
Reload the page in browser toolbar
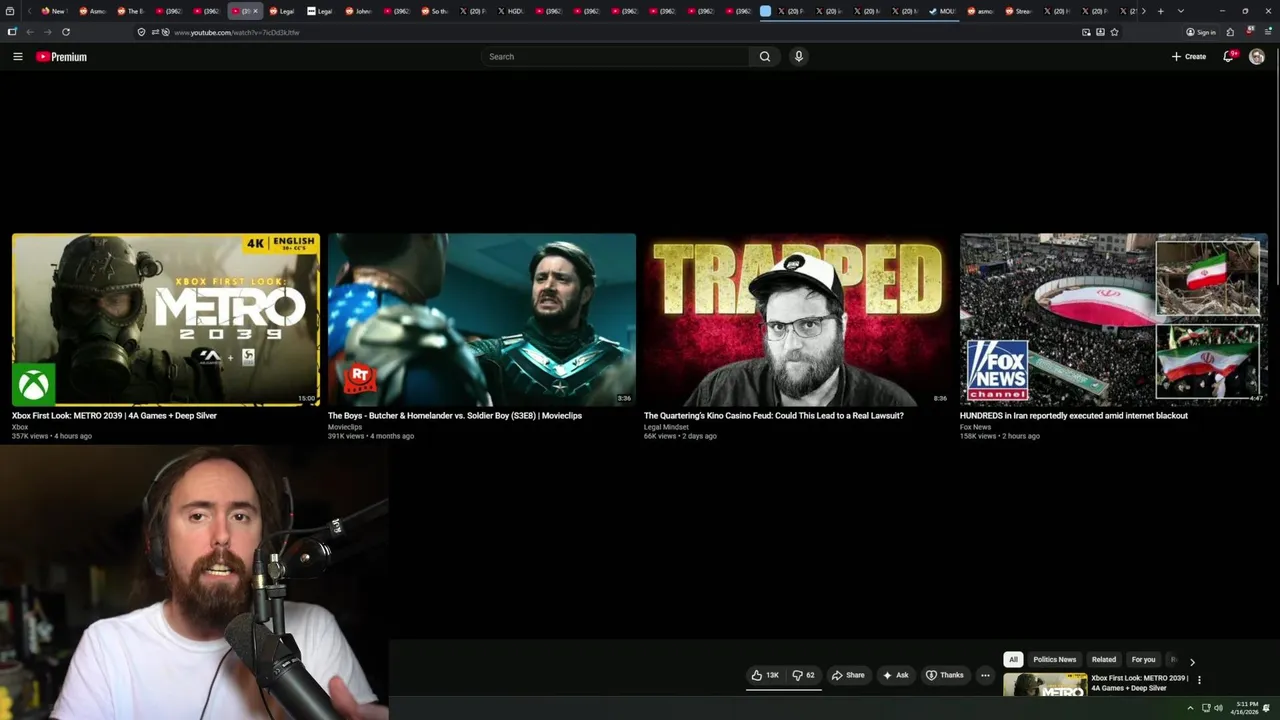66,32
